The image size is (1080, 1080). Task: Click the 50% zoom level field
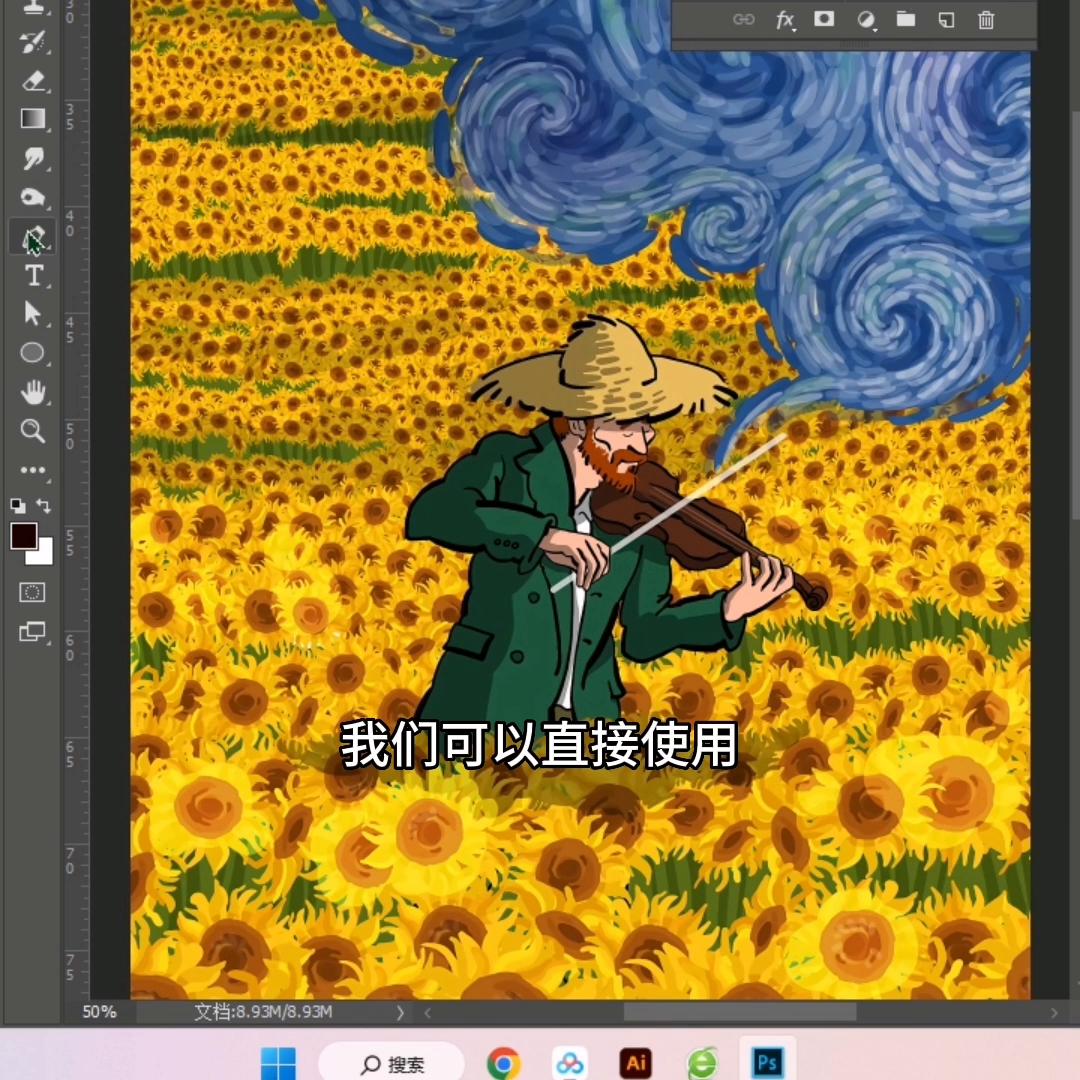tap(99, 1012)
